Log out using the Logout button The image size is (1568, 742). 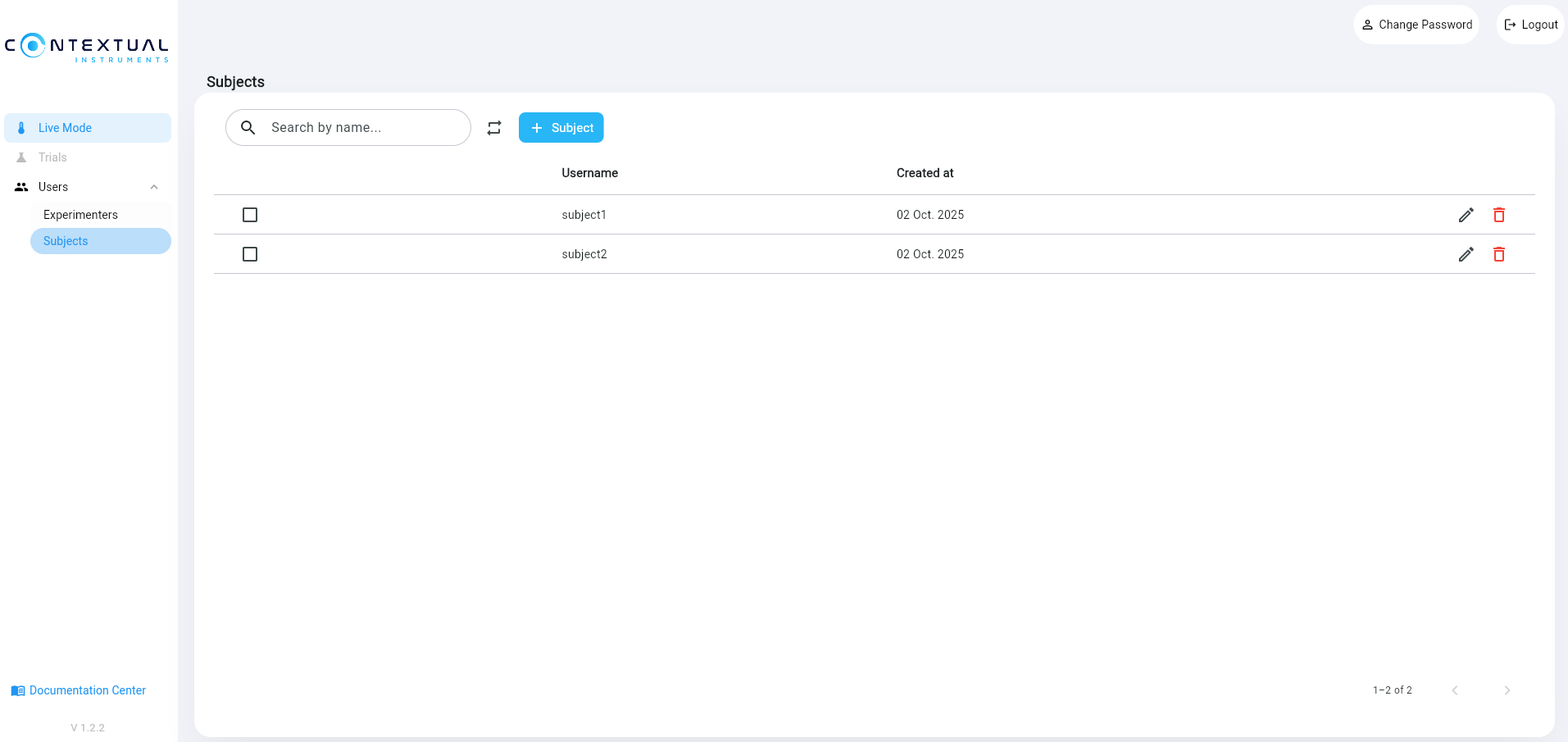point(1530,25)
